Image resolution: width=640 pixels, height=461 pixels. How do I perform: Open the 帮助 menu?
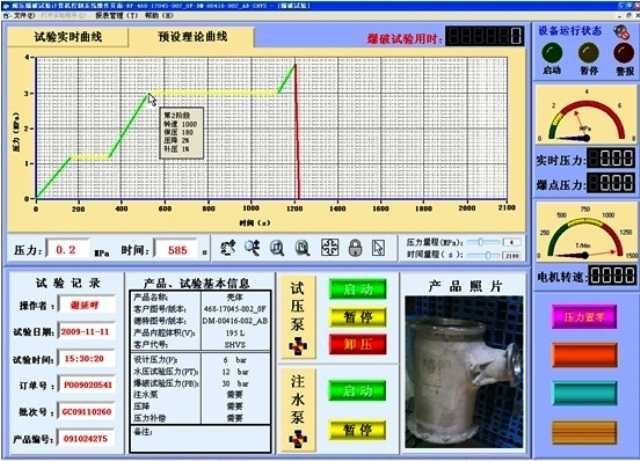pos(150,16)
